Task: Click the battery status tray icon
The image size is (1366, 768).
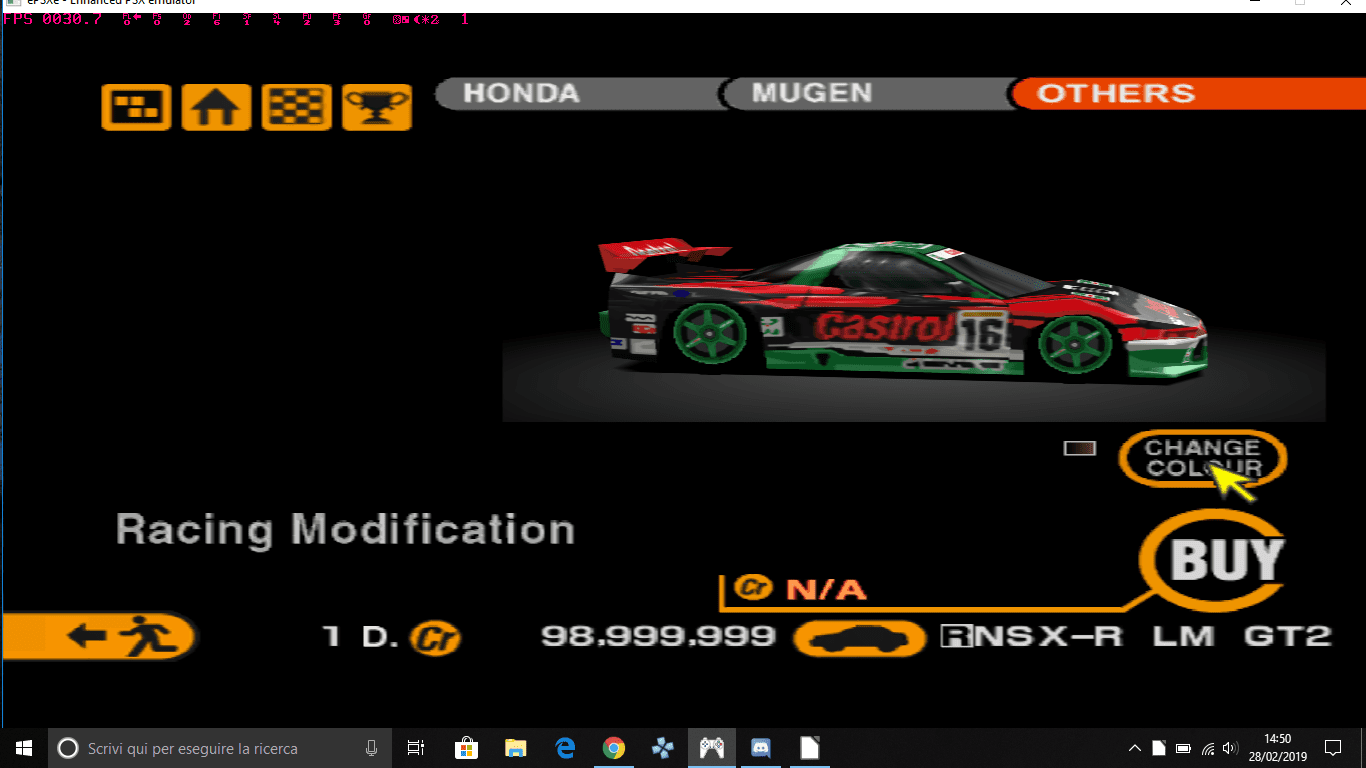Action: (x=1183, y=748)
